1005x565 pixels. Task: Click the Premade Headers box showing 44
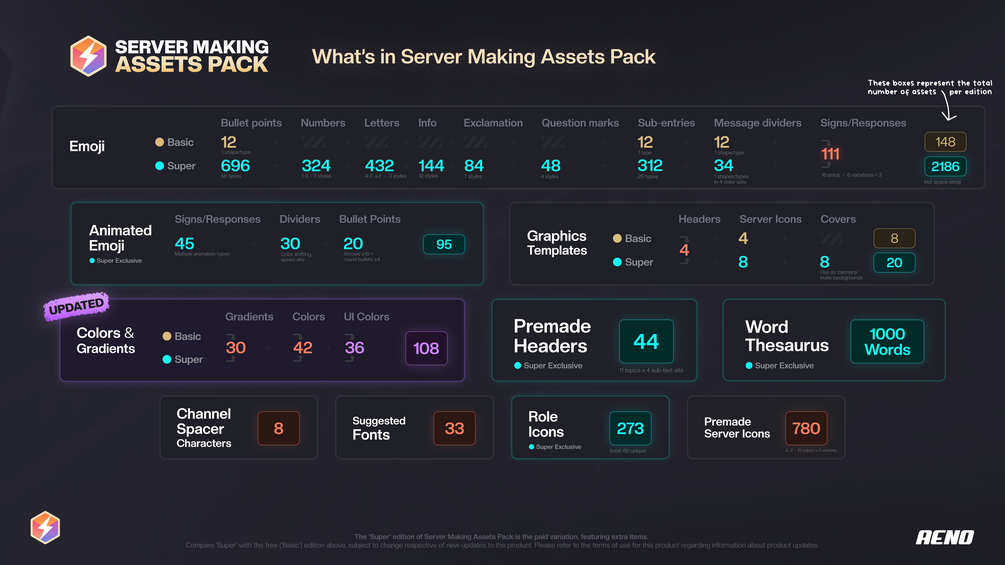coord(646,341)
